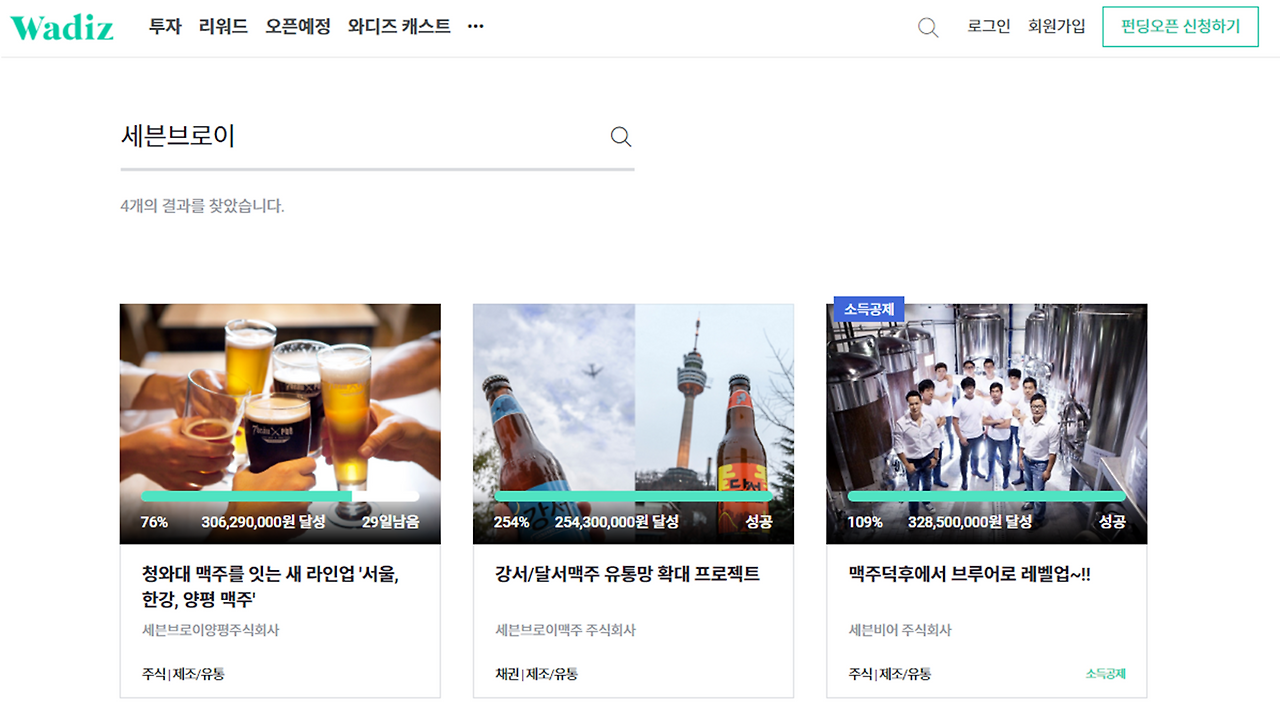Click the 306,290,000원 달성 amount
This screenshot has width=1280, height=719.
coord(263,522)
